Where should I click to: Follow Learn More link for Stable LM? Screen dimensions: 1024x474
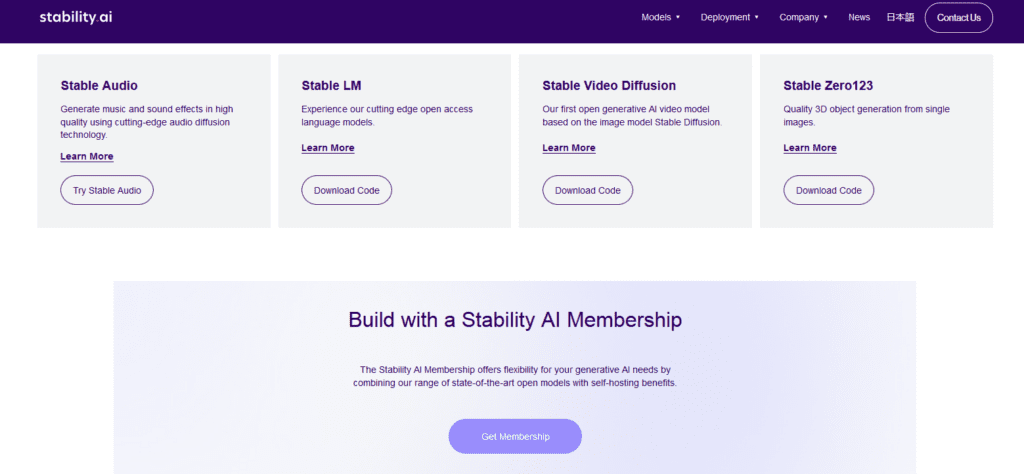click(x=328, y=148)
